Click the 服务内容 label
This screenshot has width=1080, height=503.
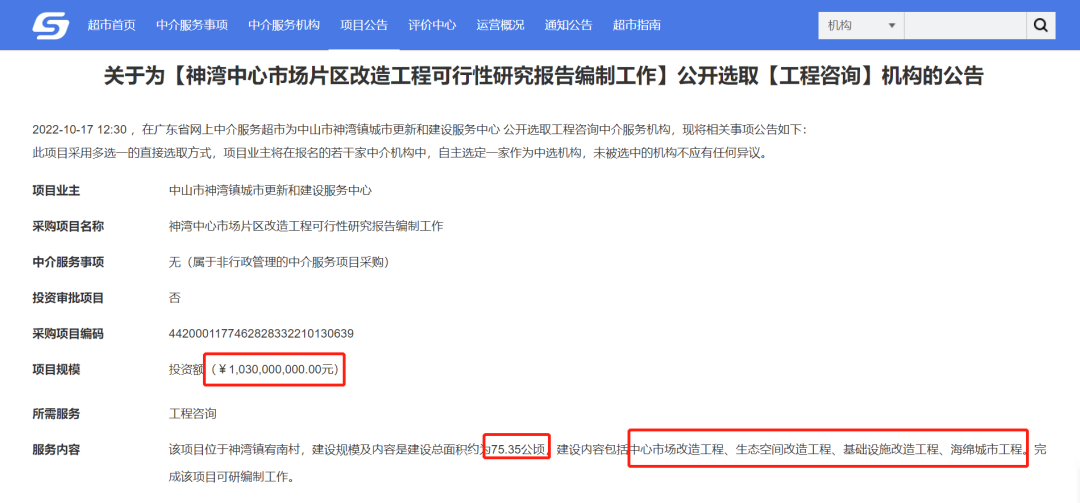pos(56,450)
